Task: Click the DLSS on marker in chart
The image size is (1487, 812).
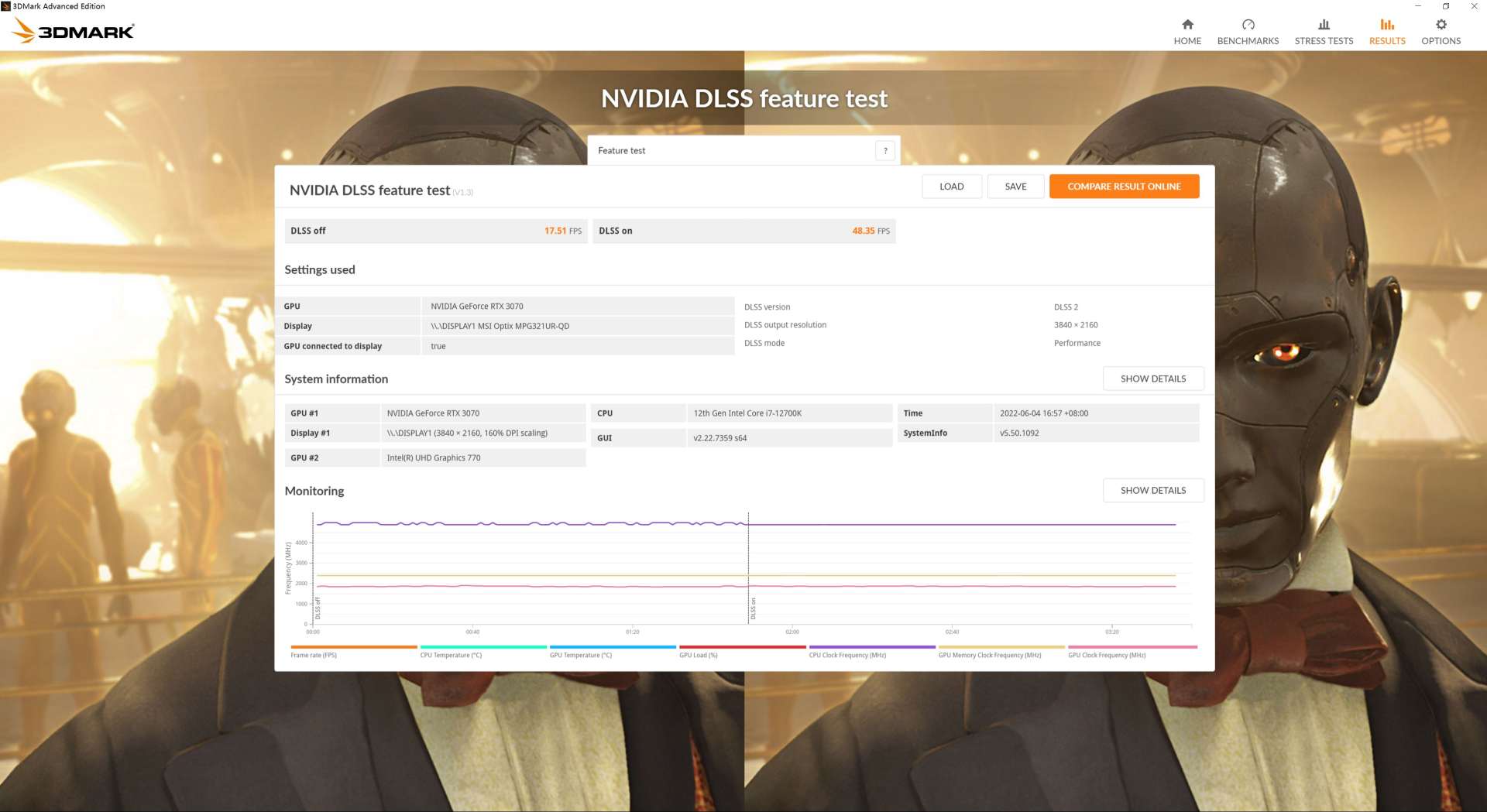Action: coord(753,608)
